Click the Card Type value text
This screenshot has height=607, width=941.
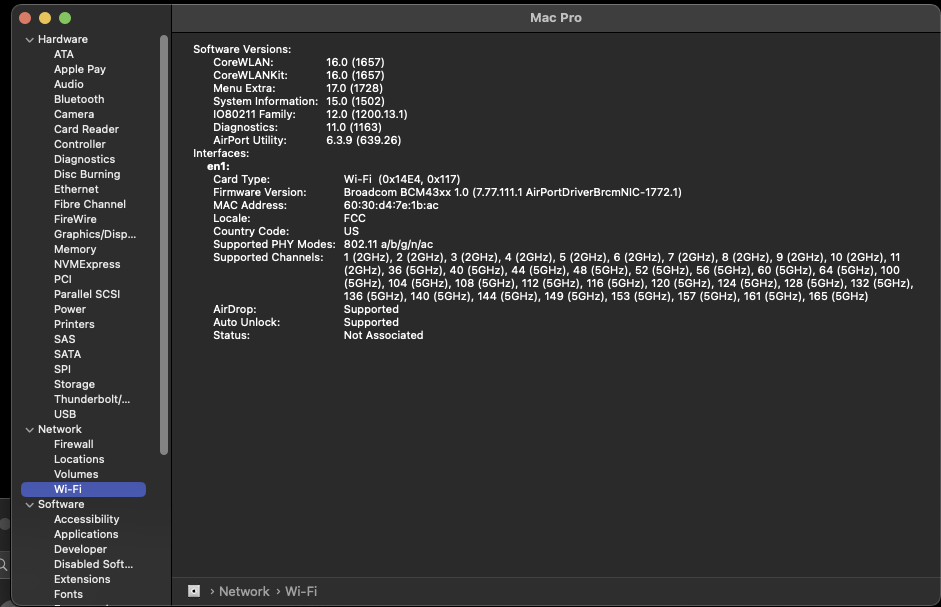pyautogui.click(x=401, y=179)
